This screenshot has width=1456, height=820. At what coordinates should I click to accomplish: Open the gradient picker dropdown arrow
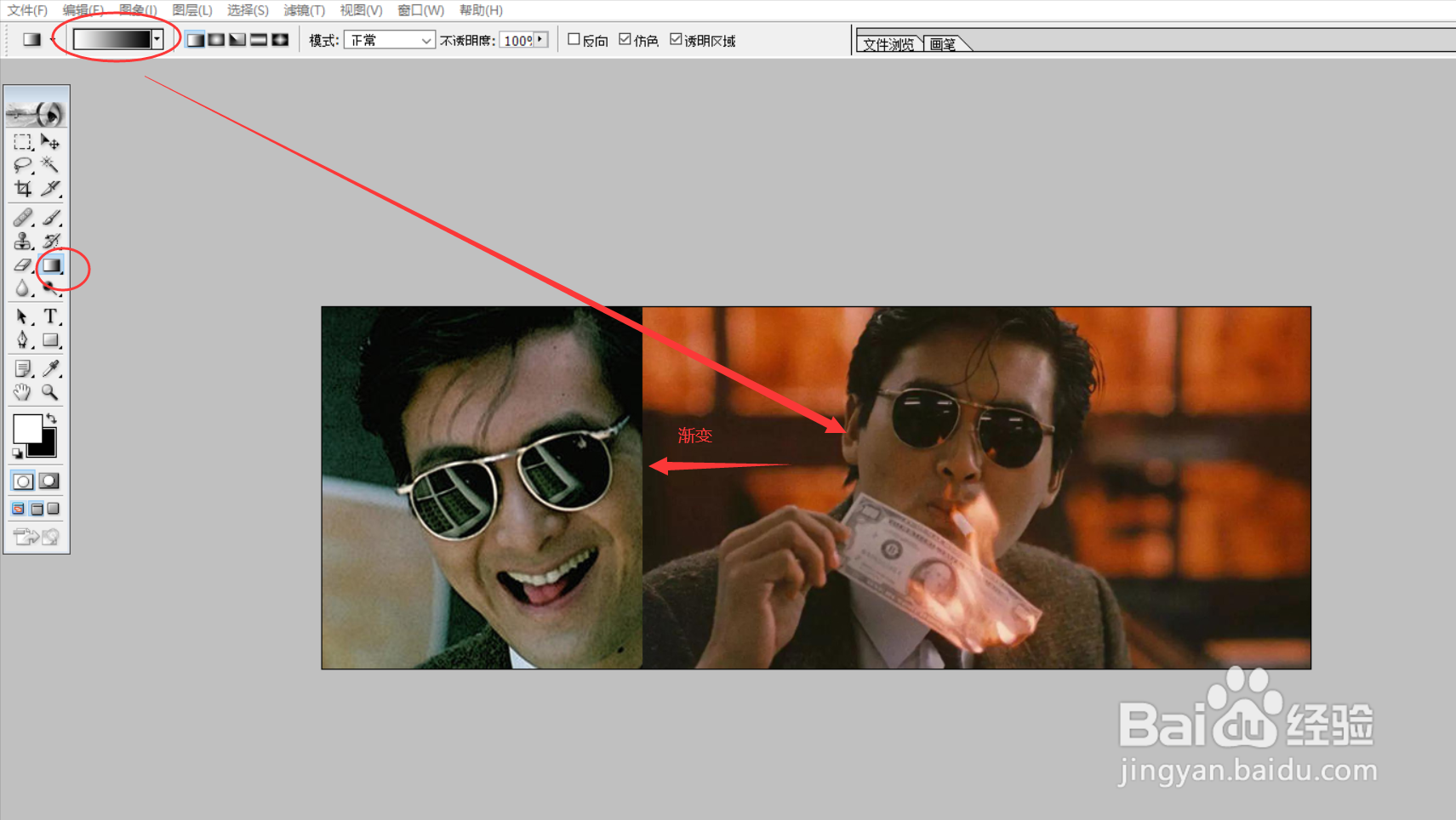[x=157, y=39]
